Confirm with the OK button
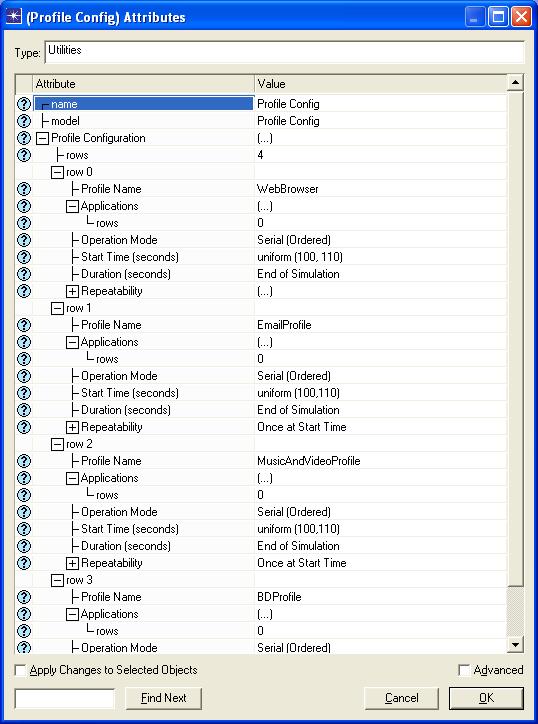The height and width of the screenshot is (724, 538). (x=486, y=698)
